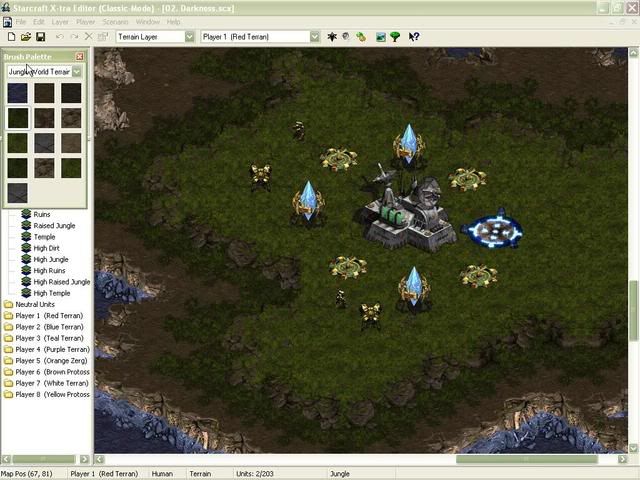Select Temple in terrain tree

tap(44, 237)
